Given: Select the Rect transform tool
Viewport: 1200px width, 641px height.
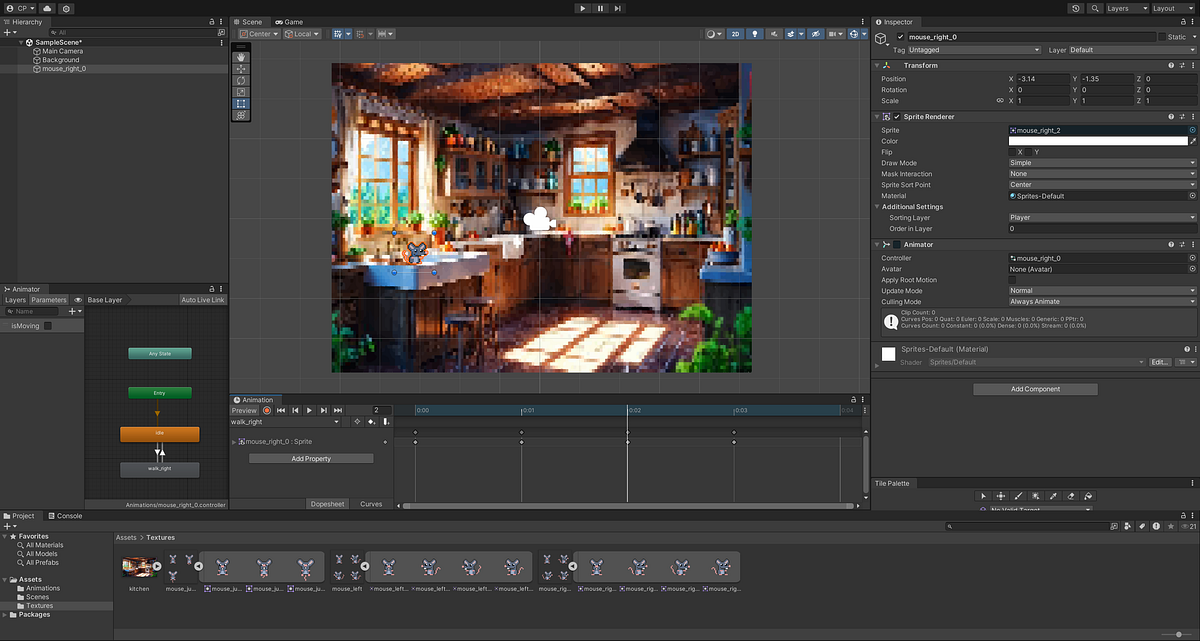Looking at the screenshot, I should pyautogui.click(x=240, y=103).
